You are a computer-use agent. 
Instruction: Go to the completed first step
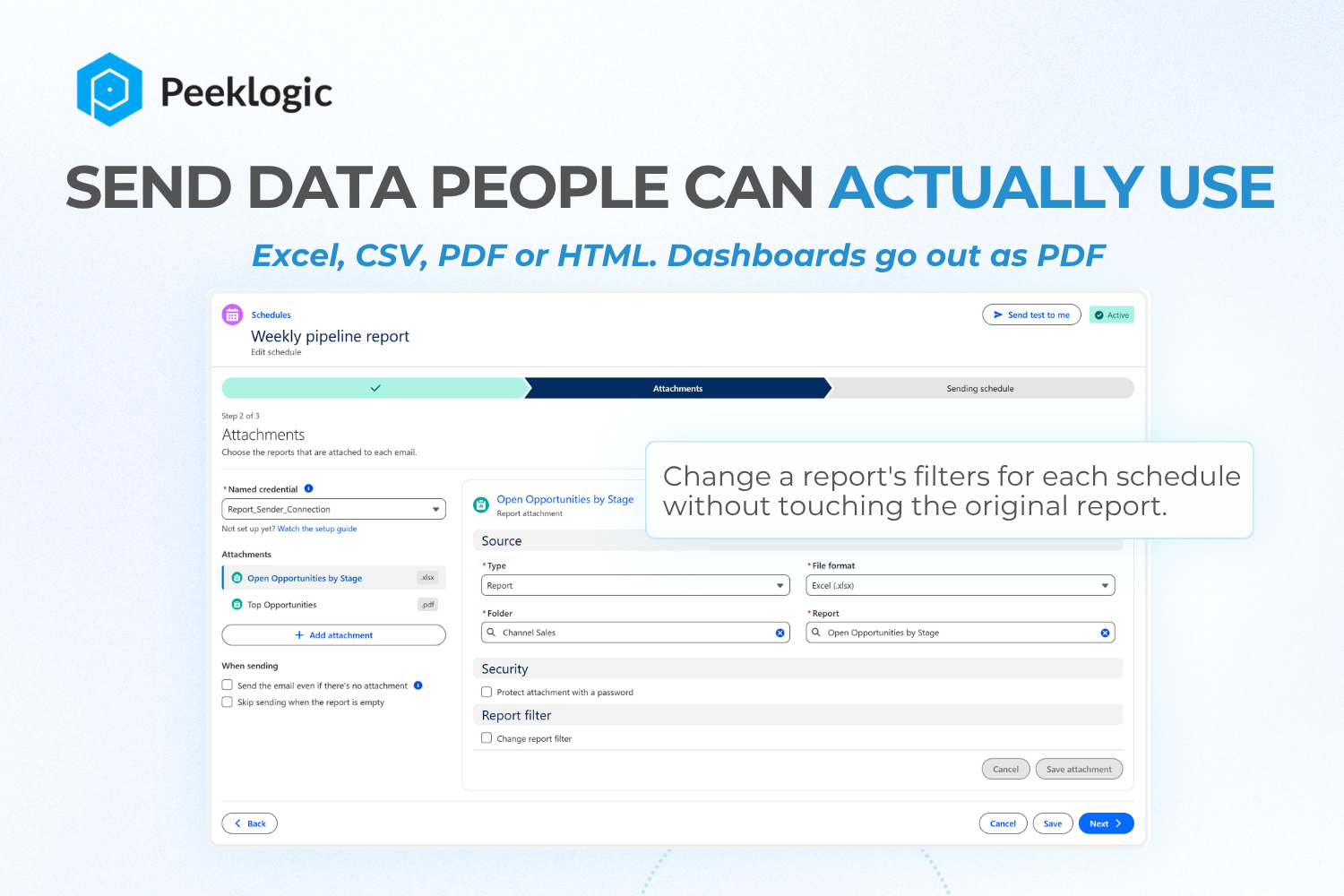pyautogui.click(x=375, y=388)
